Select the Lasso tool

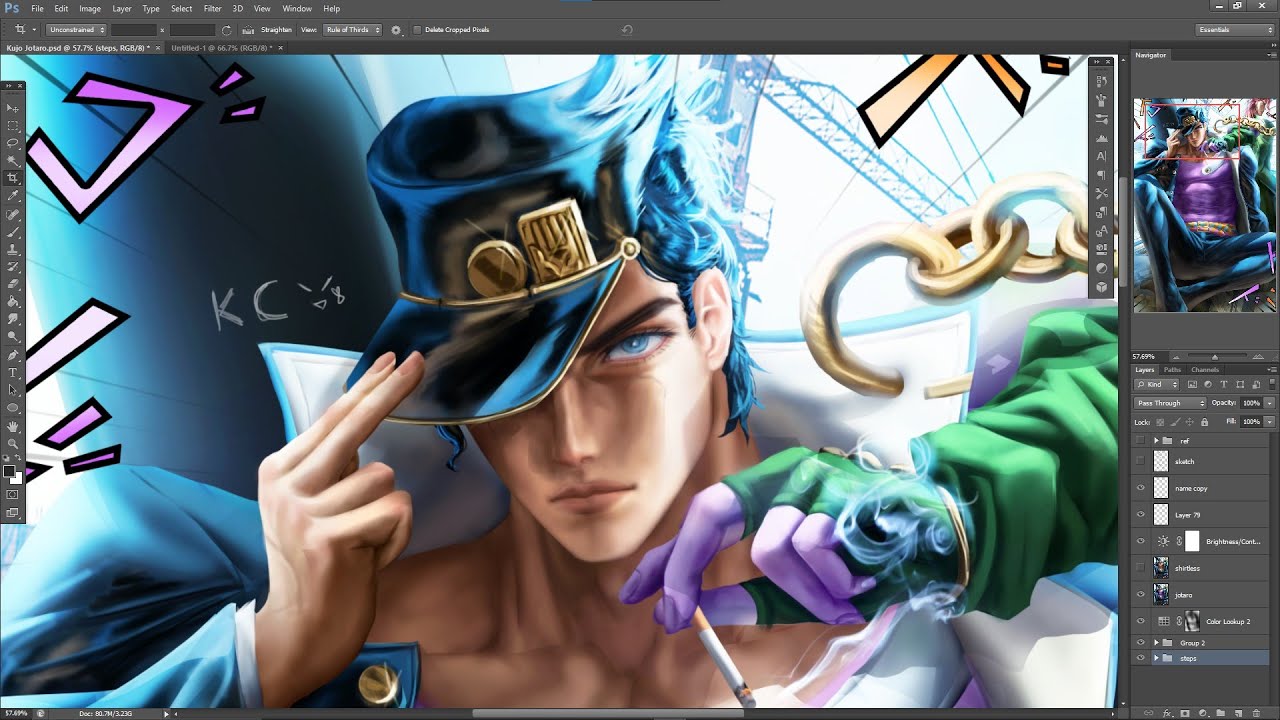pyautogui.click(x=13, y=143)
